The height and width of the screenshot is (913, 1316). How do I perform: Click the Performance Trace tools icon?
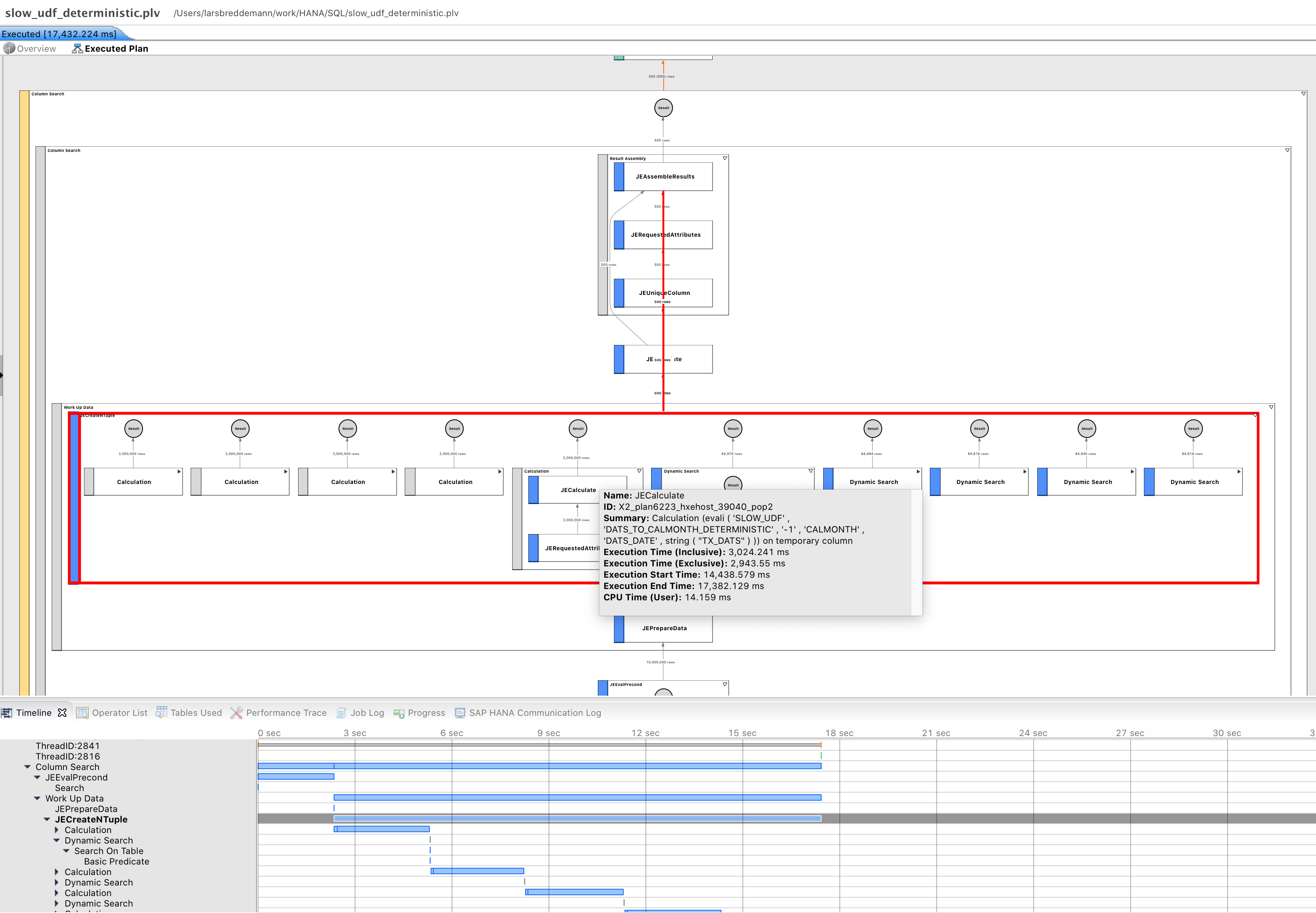tap(236, 713)
